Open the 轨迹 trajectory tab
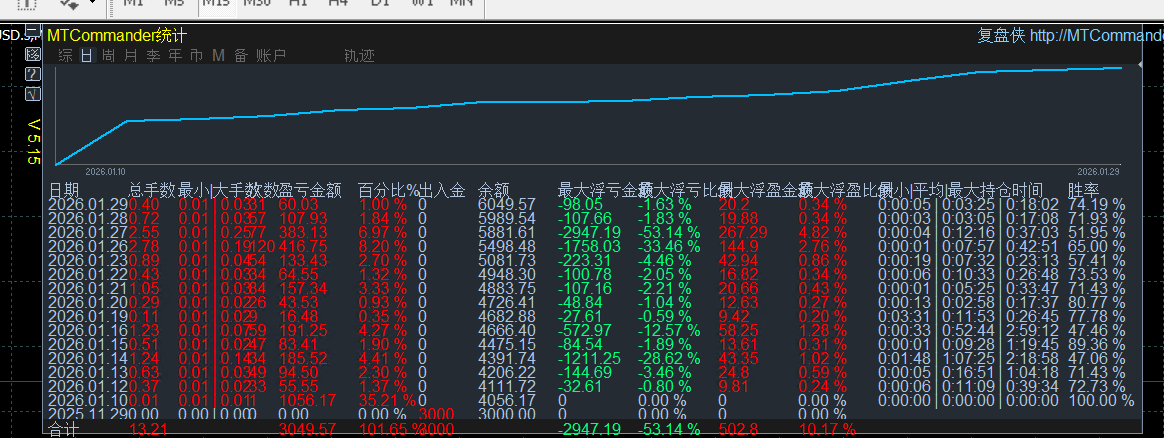The width and height of the screenshot is (1164, 438). [359, 56]
